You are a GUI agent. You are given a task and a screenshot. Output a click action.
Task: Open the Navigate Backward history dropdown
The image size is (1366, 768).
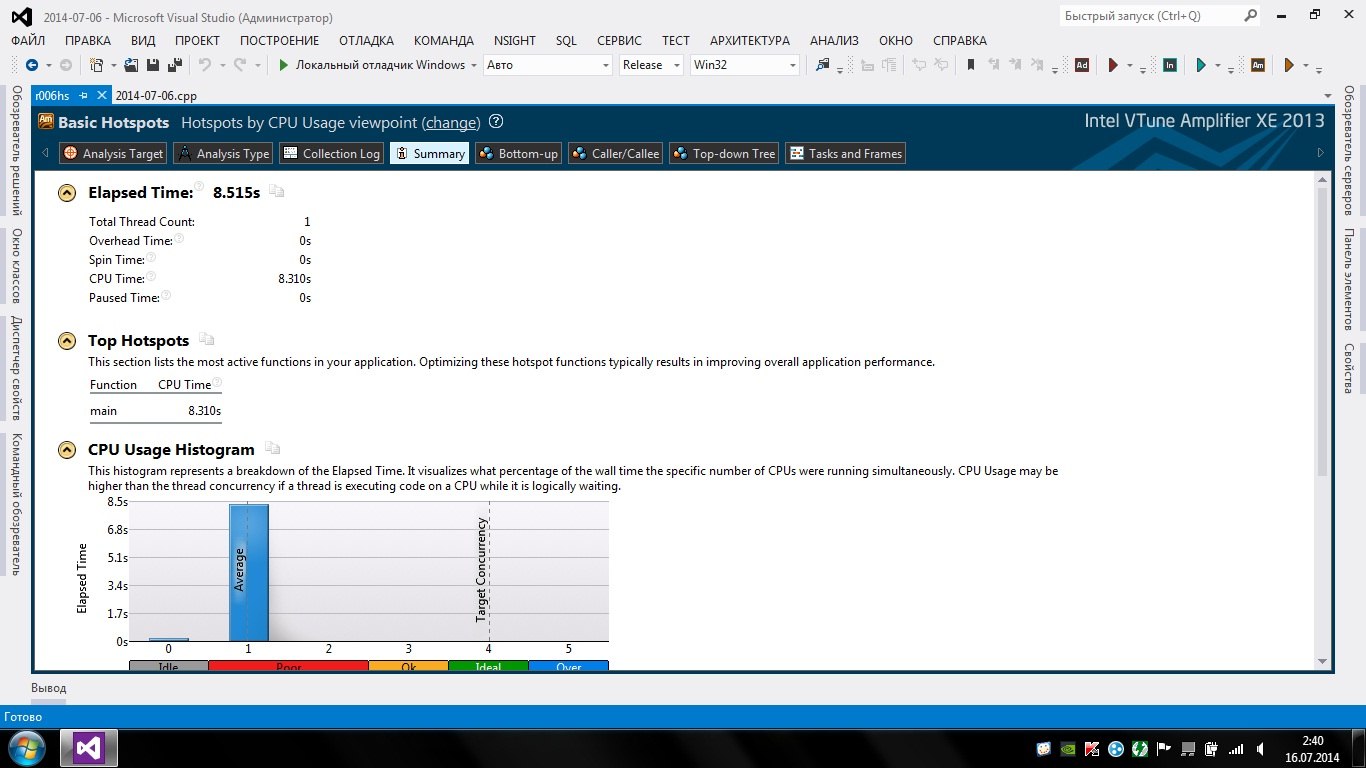pyautogui.click(x=48, y=65)
